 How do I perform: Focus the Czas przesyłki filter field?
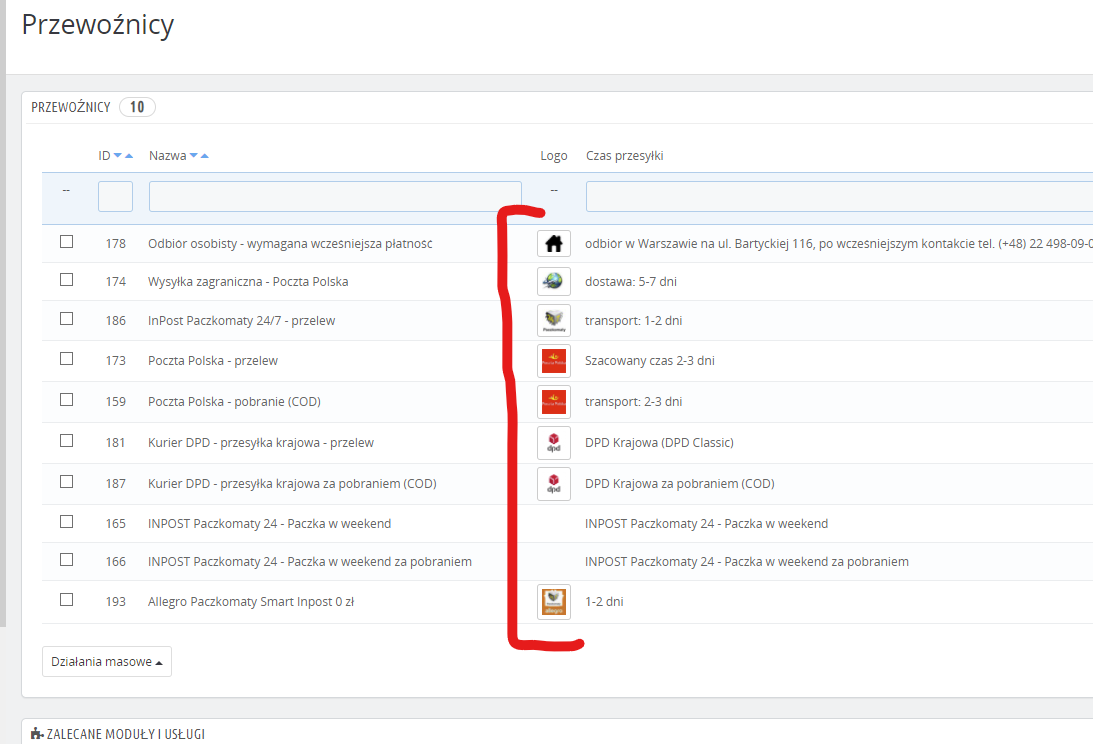[839, 197]
